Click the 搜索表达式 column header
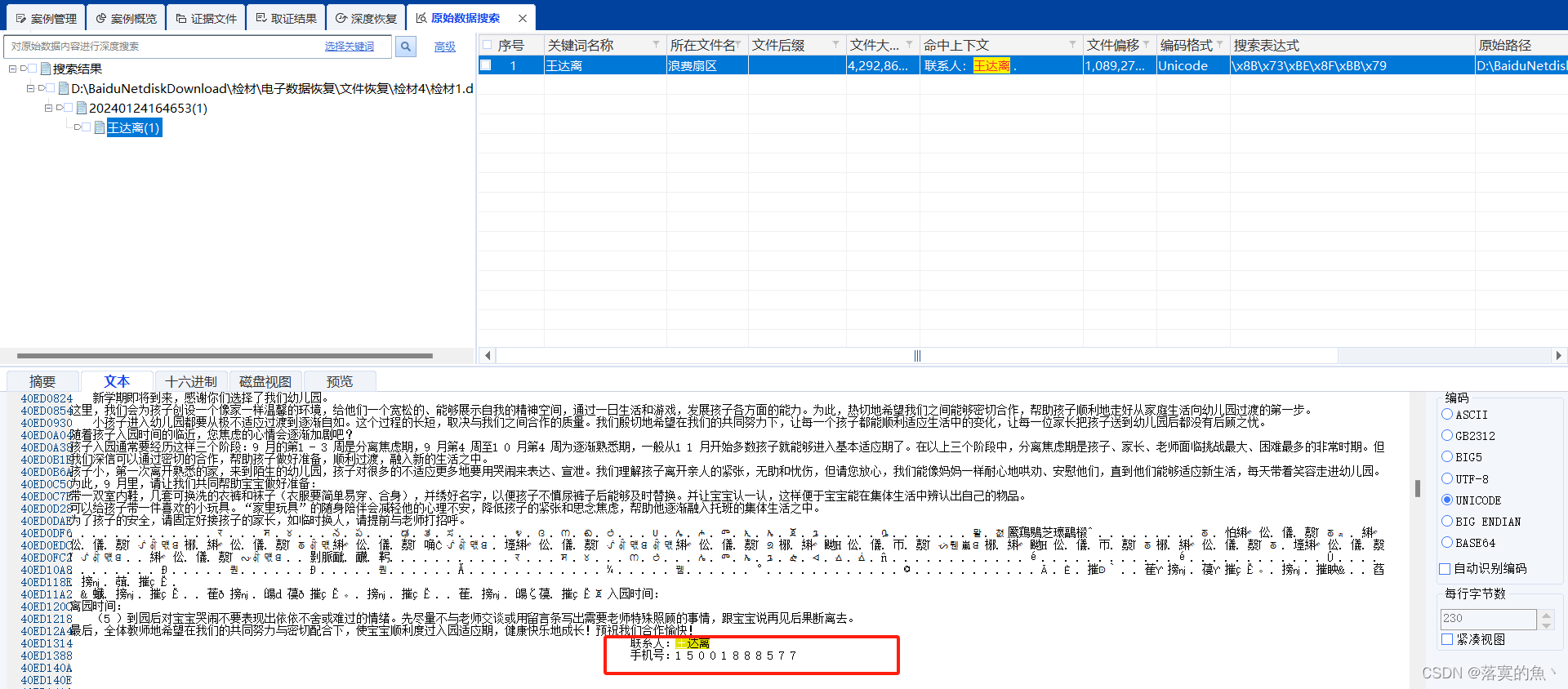The width and height of the screenshot is (1568, 689). [1352, 45]
